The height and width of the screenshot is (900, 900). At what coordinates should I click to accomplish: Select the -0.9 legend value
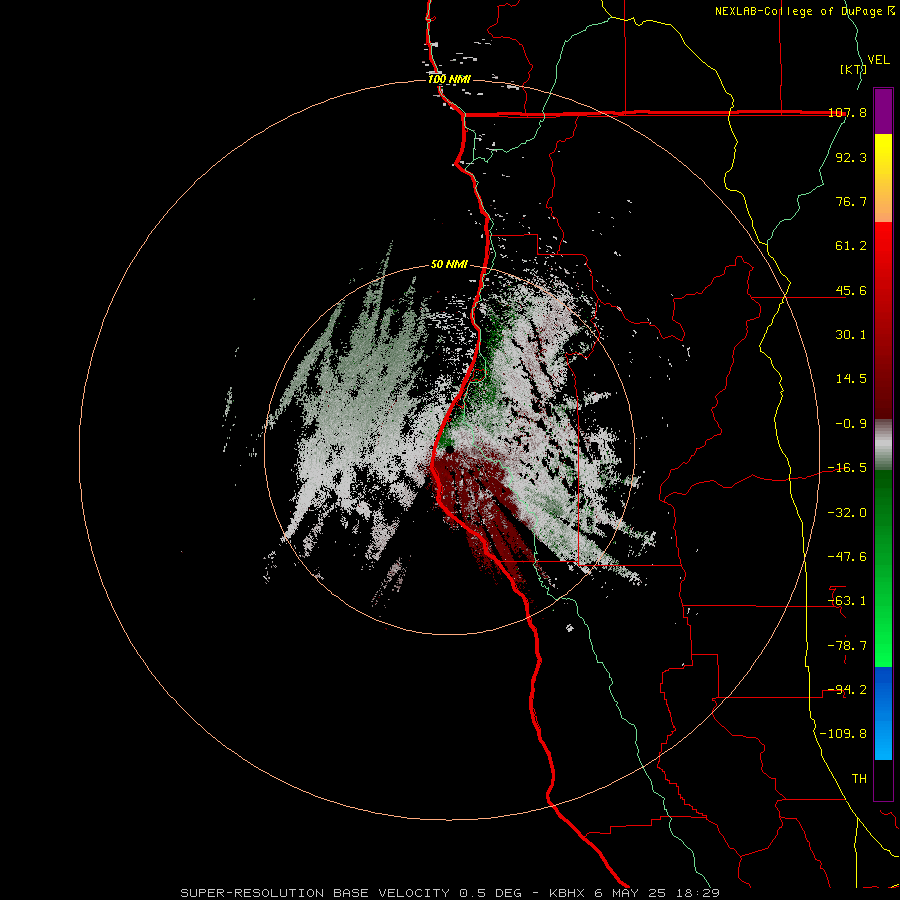pyautogui.click(x=851, y=424)
